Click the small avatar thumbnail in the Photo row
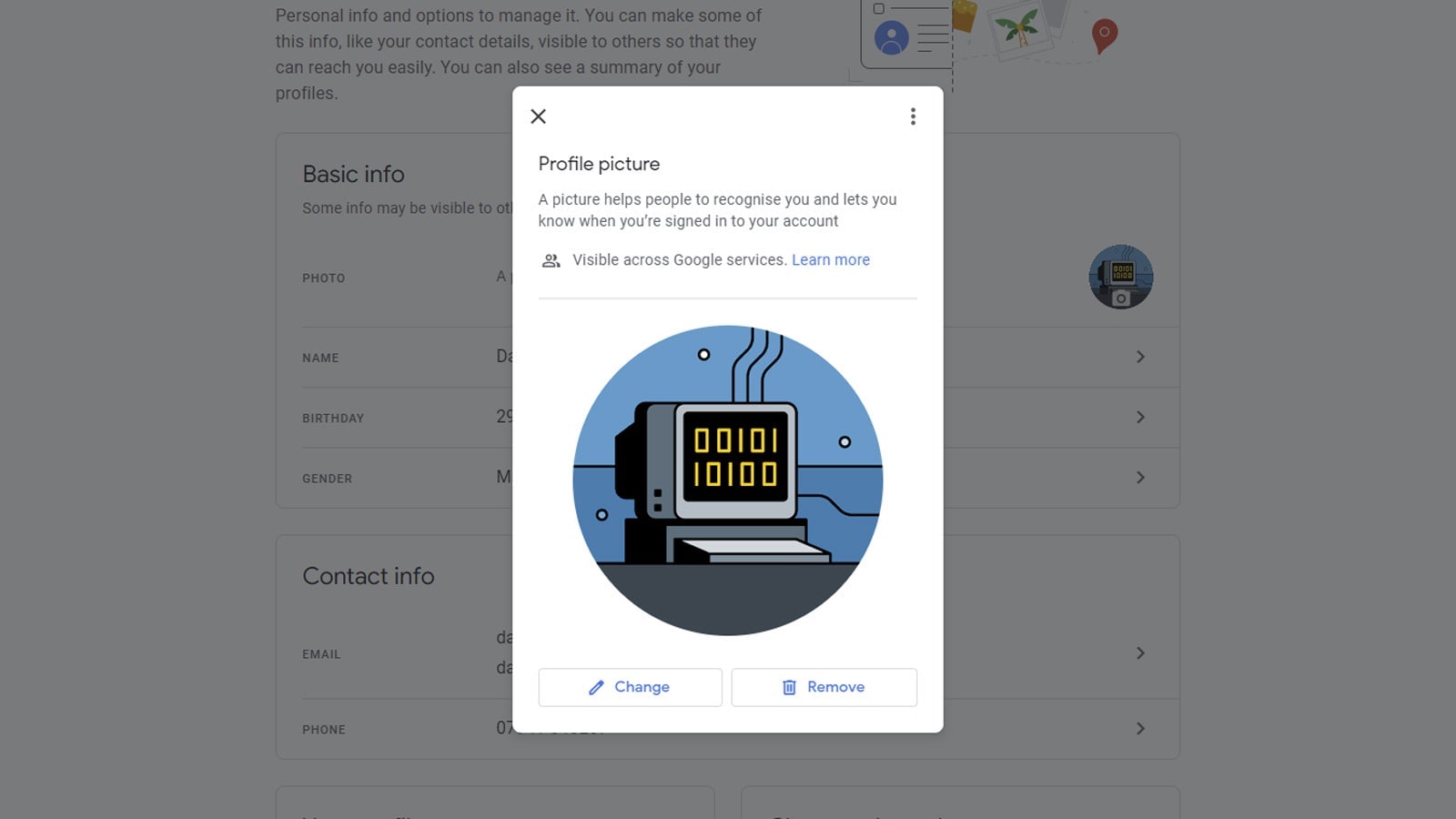 [1121, 278]
